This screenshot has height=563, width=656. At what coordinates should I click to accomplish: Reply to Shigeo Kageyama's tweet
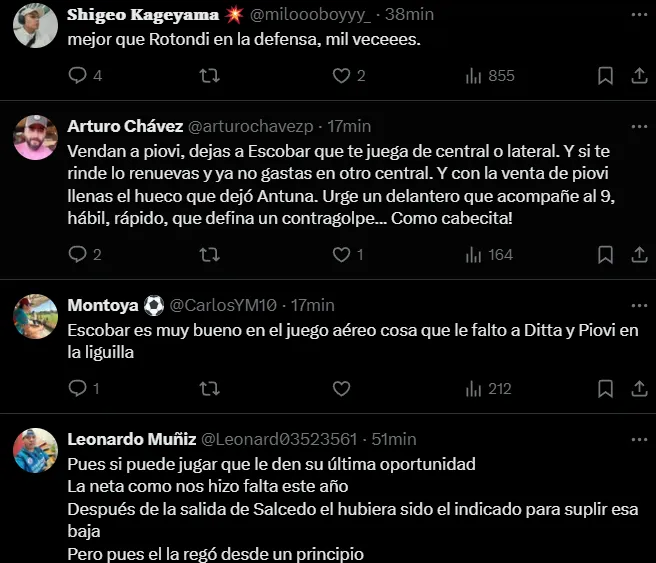[x=79, y=76]
